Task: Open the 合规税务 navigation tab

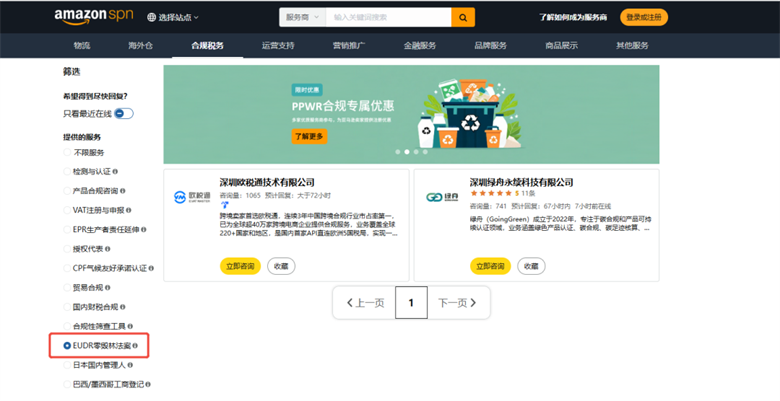Action: [x=207, y=45]
